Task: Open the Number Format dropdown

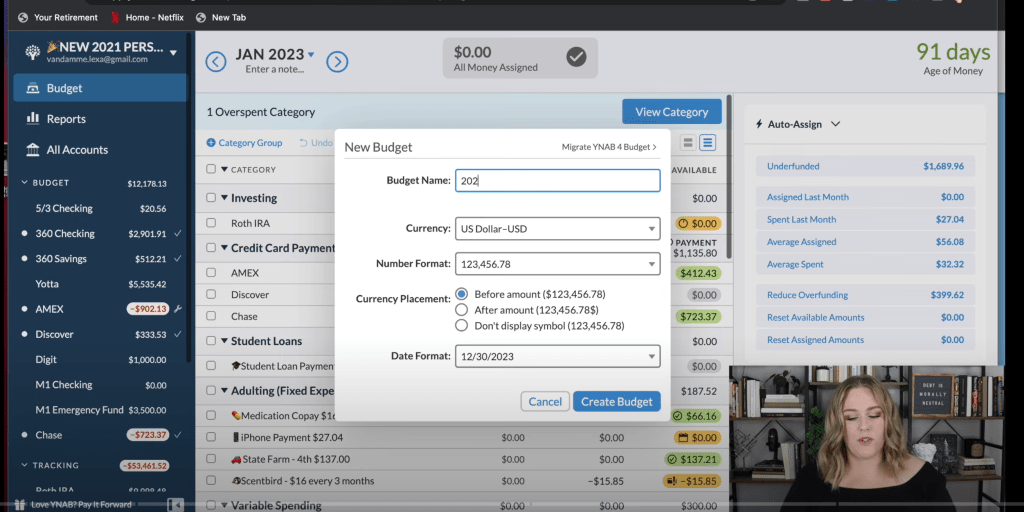Action: coord(557,264)
